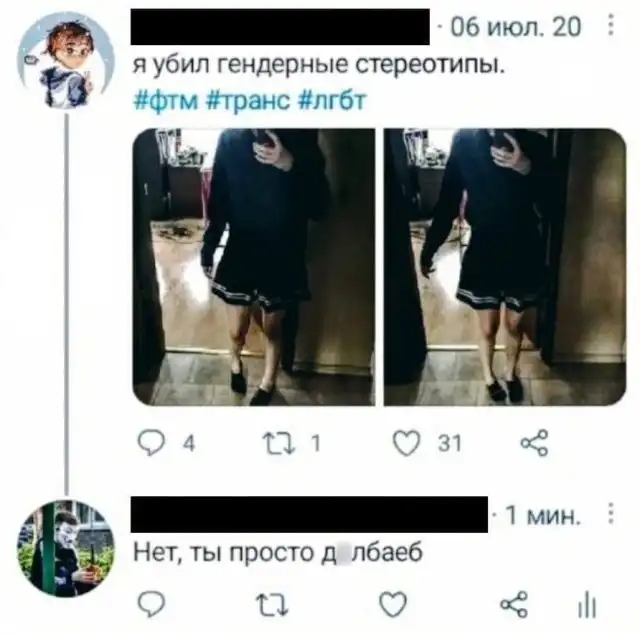Reply to the comment posted 1 мин. ago
The height and width of the screenshot is (634, 640).
[x=152, y=604]
